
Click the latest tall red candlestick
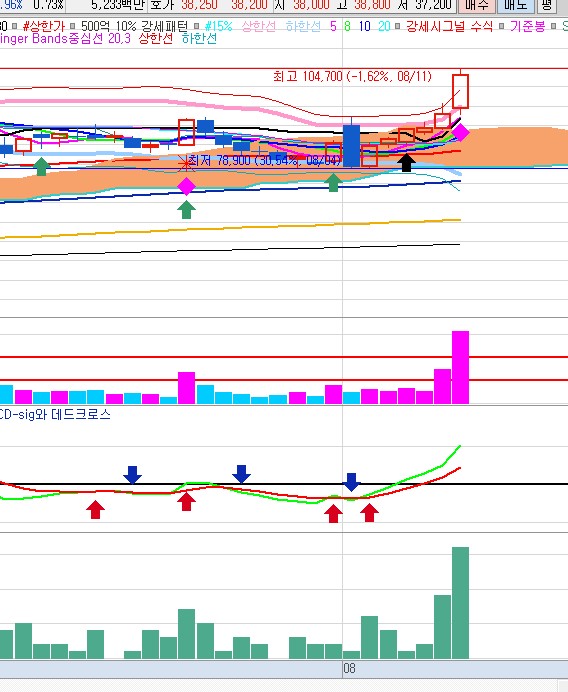(x=460, y=91)
